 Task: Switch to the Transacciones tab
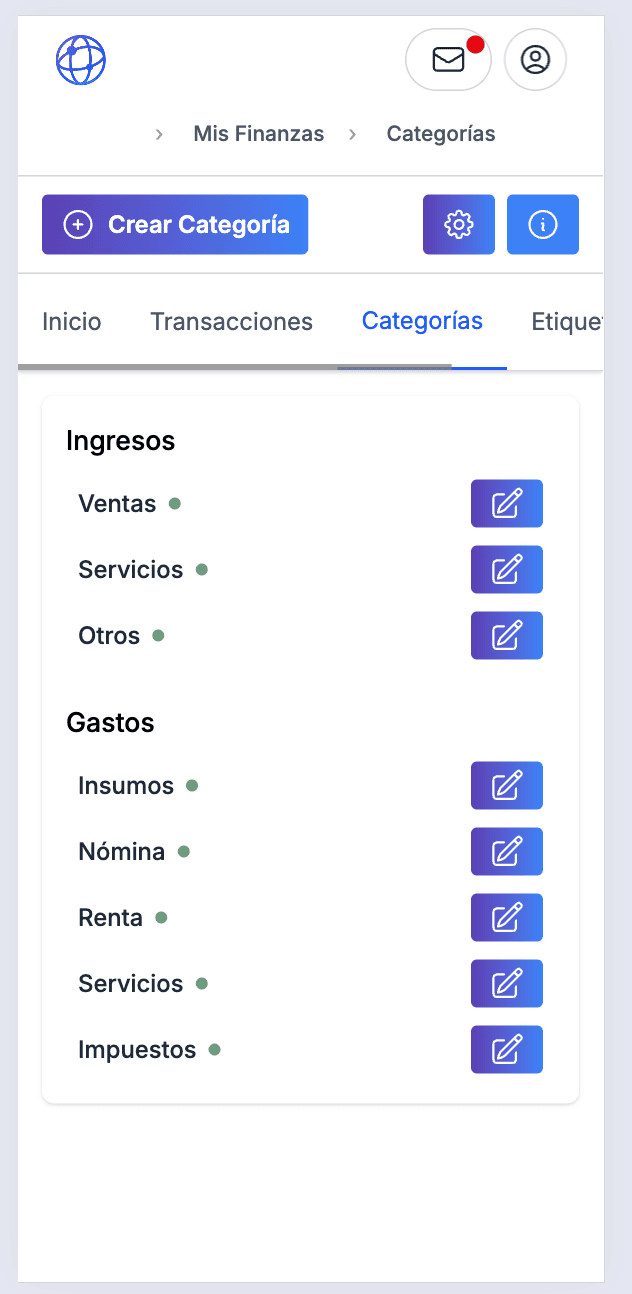point(231,321)
